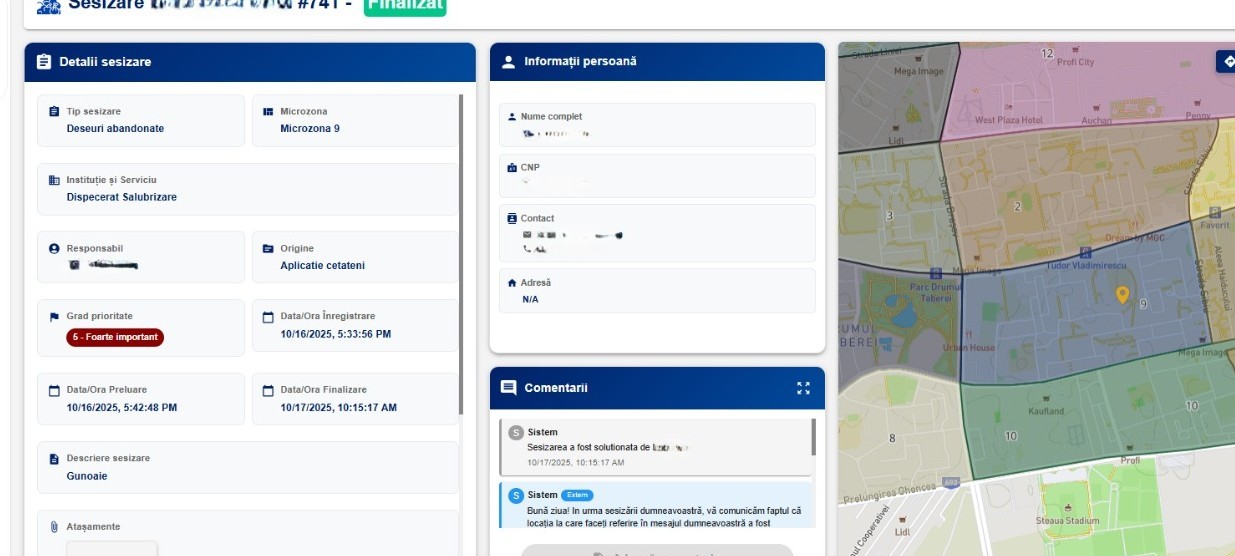
Task: Click the Finalizat status badge
Action: [x=404, y=5]
